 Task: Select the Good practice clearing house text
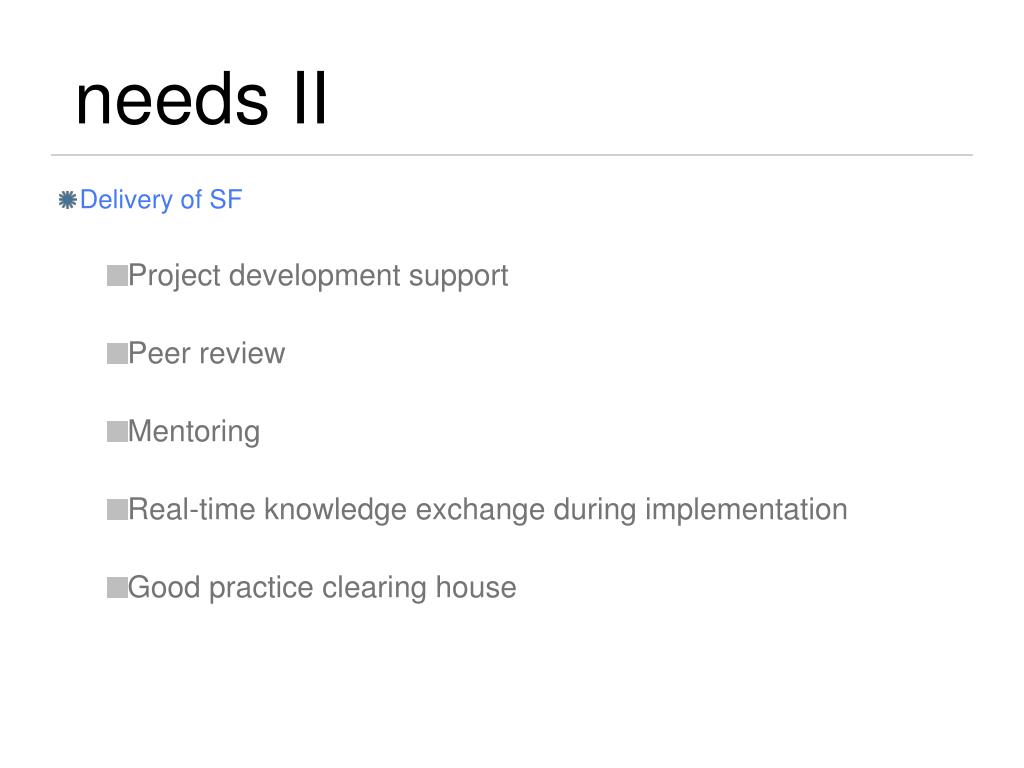(322, 588)
